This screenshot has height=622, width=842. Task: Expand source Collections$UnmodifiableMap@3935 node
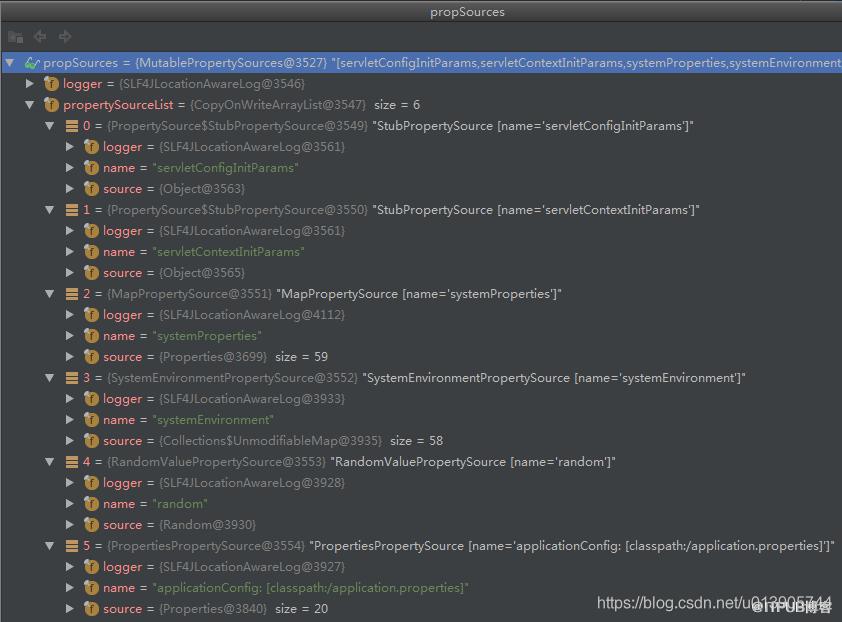pos(70,440)
